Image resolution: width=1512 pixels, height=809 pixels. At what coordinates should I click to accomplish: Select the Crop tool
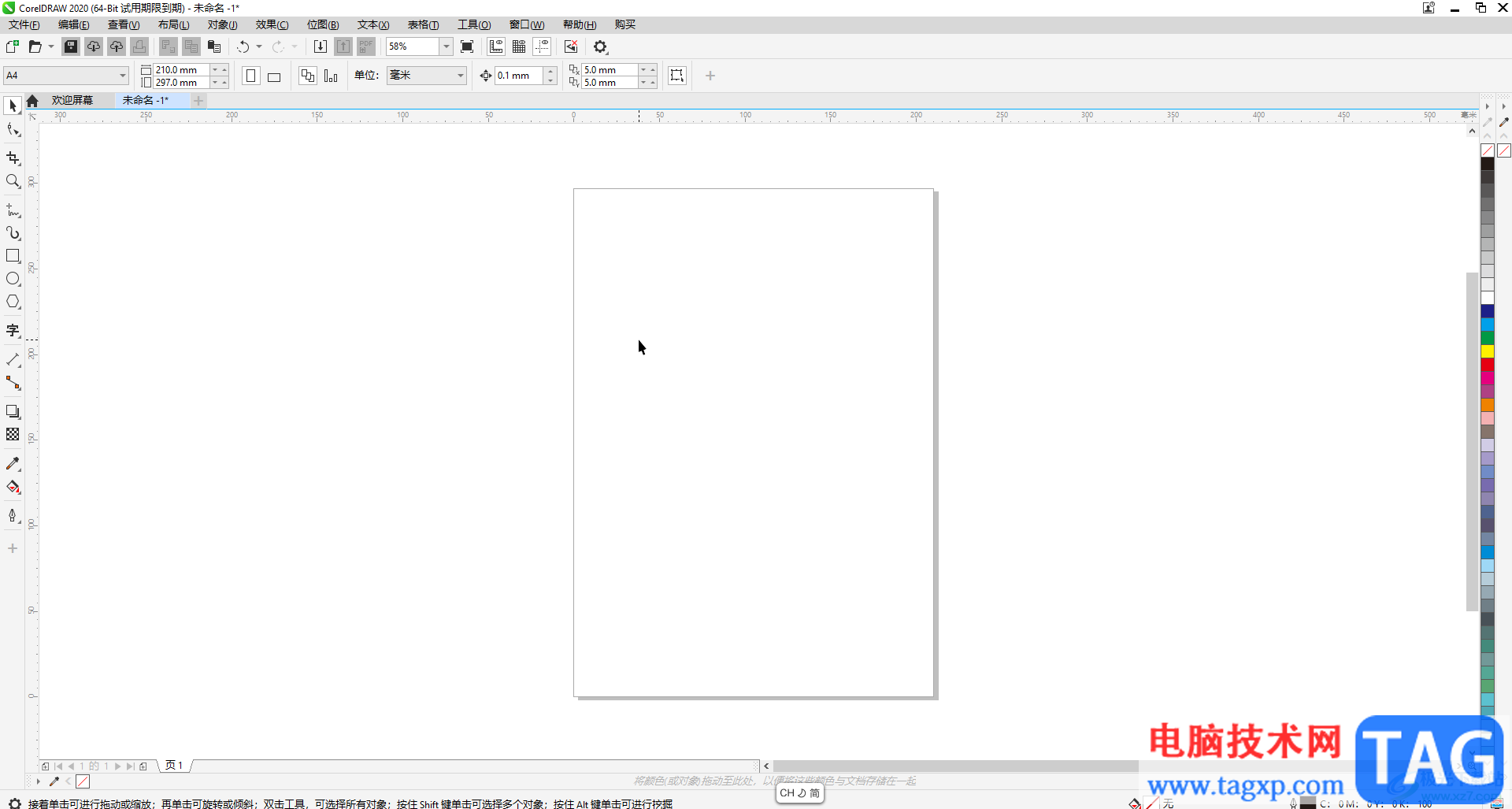click(13, 158)
